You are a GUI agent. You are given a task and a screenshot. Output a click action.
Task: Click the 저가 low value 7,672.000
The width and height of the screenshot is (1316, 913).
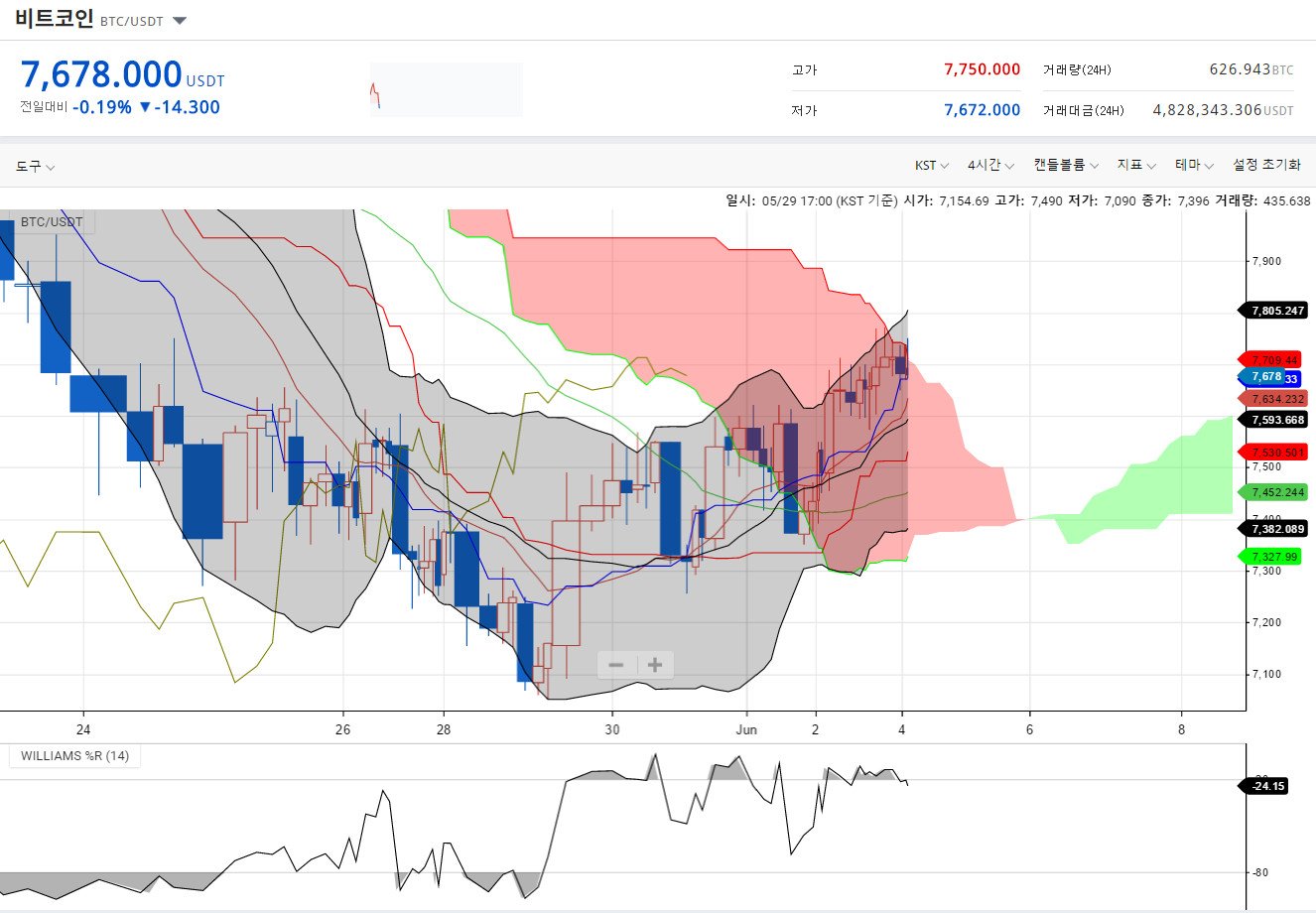982,110
